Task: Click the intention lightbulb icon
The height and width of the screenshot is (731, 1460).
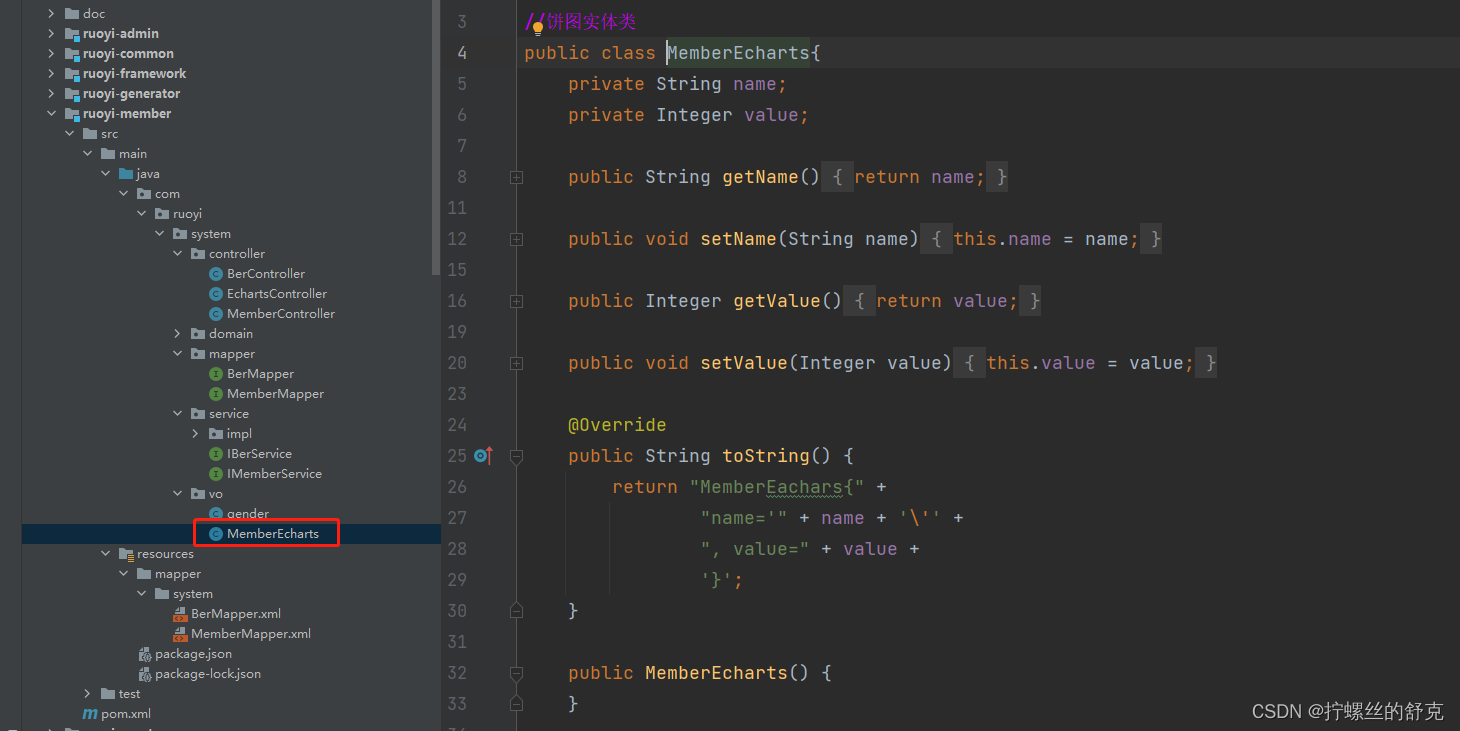Action: click(537, 28)
